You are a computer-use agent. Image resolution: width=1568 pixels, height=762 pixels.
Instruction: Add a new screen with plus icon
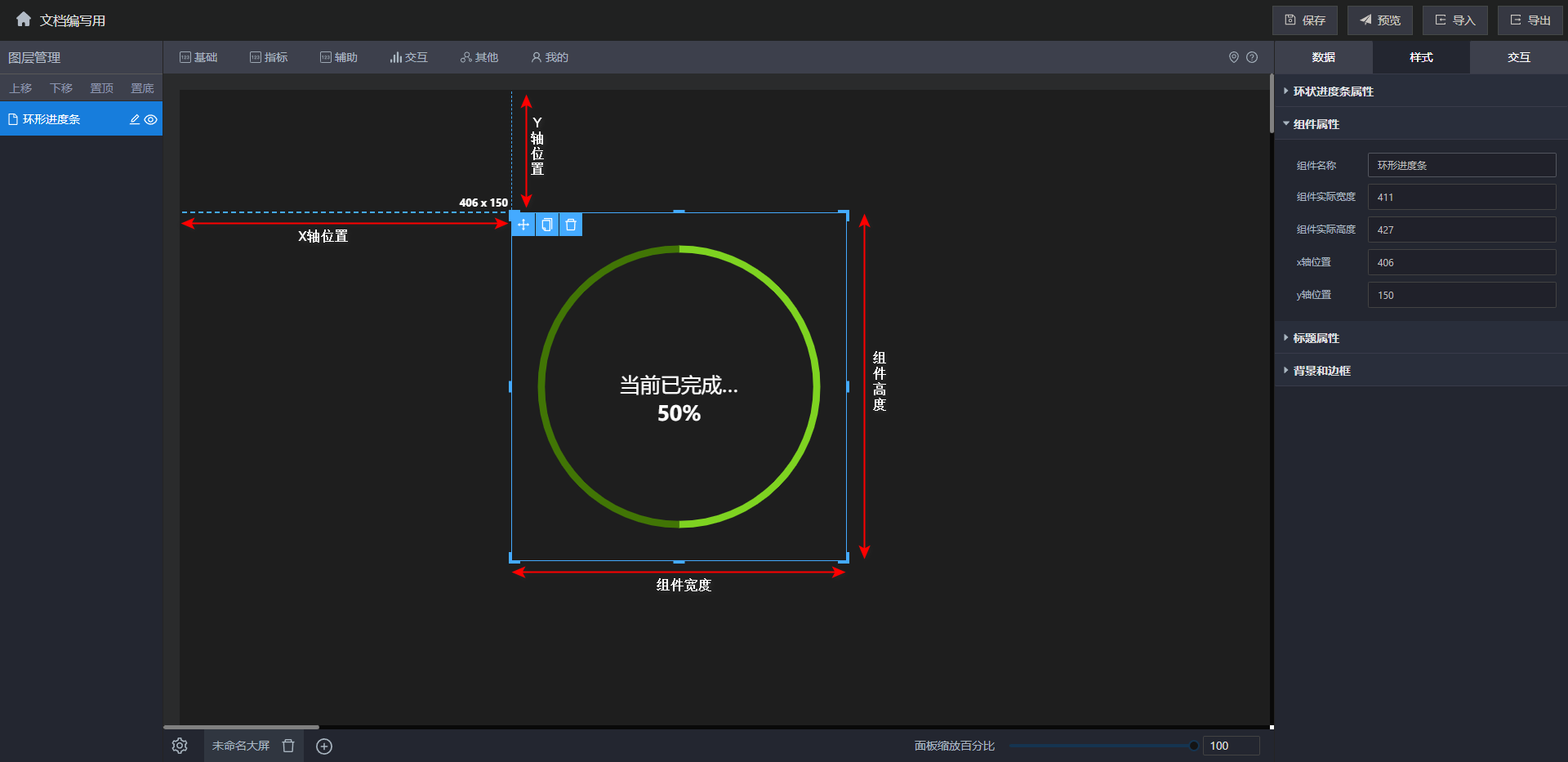(324, 746)
